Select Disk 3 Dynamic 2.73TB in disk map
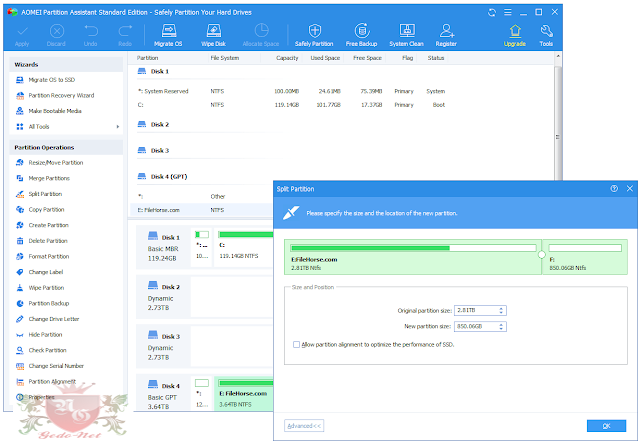This screenshot has height=443, width=640. [x=163, y=346]
